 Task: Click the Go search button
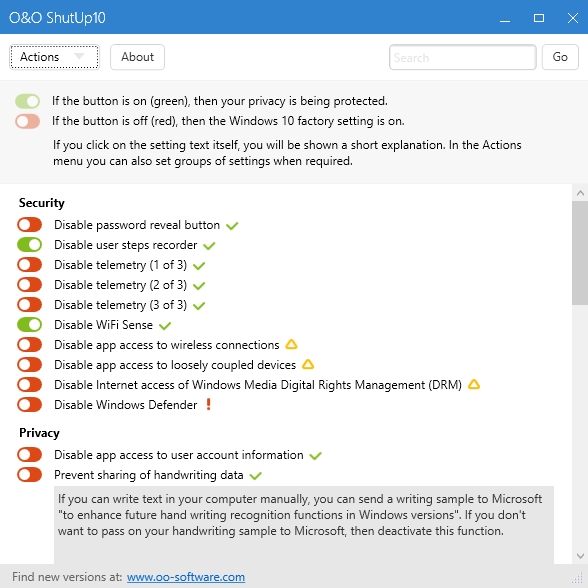click(560, 57)
